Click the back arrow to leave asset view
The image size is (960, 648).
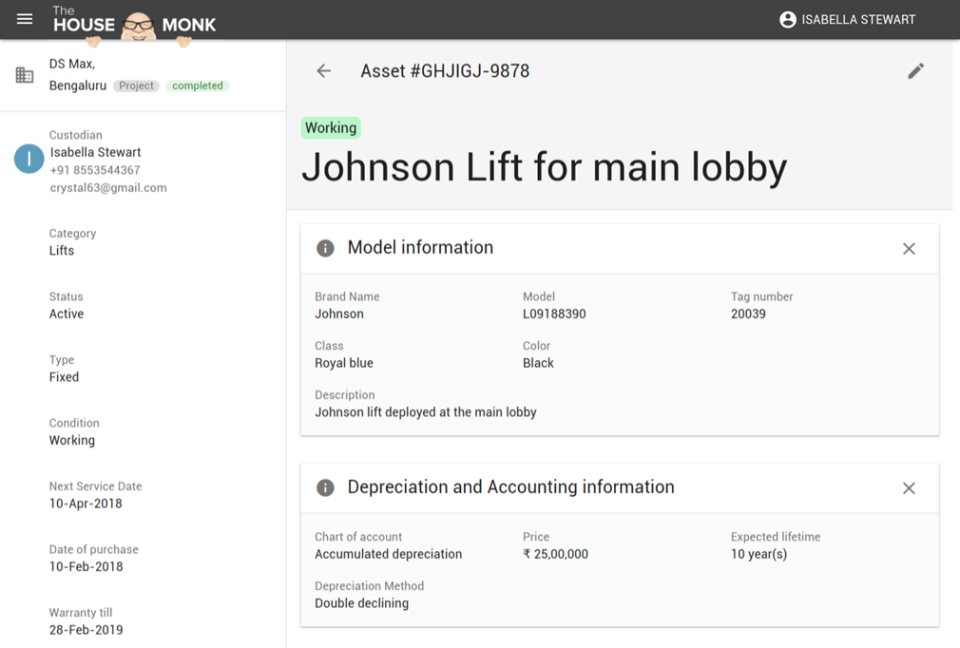tap(323, 71)
